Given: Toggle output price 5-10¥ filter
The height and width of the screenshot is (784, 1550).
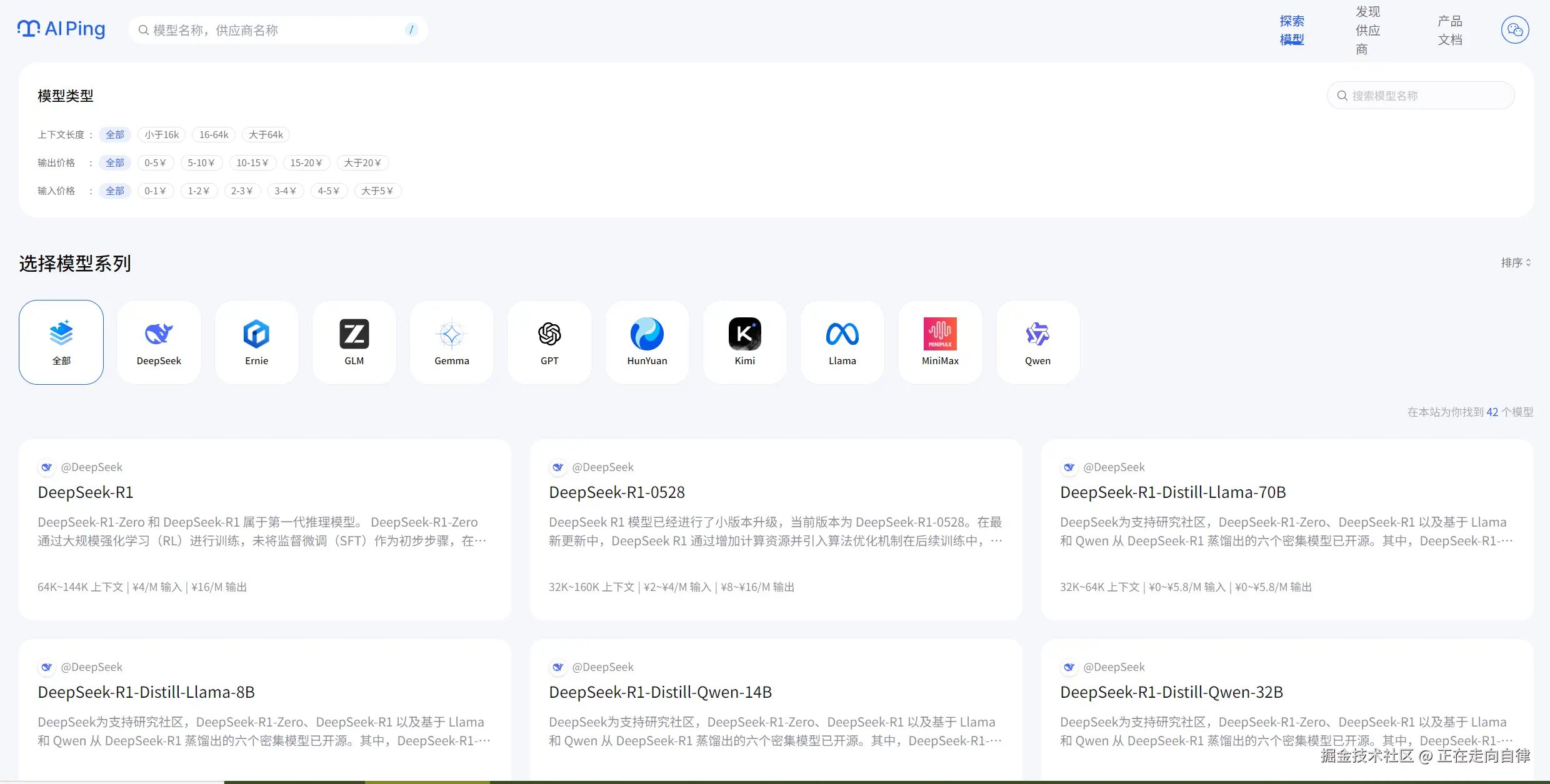Looking at the screenshot, I should click(x=201, y=163).
